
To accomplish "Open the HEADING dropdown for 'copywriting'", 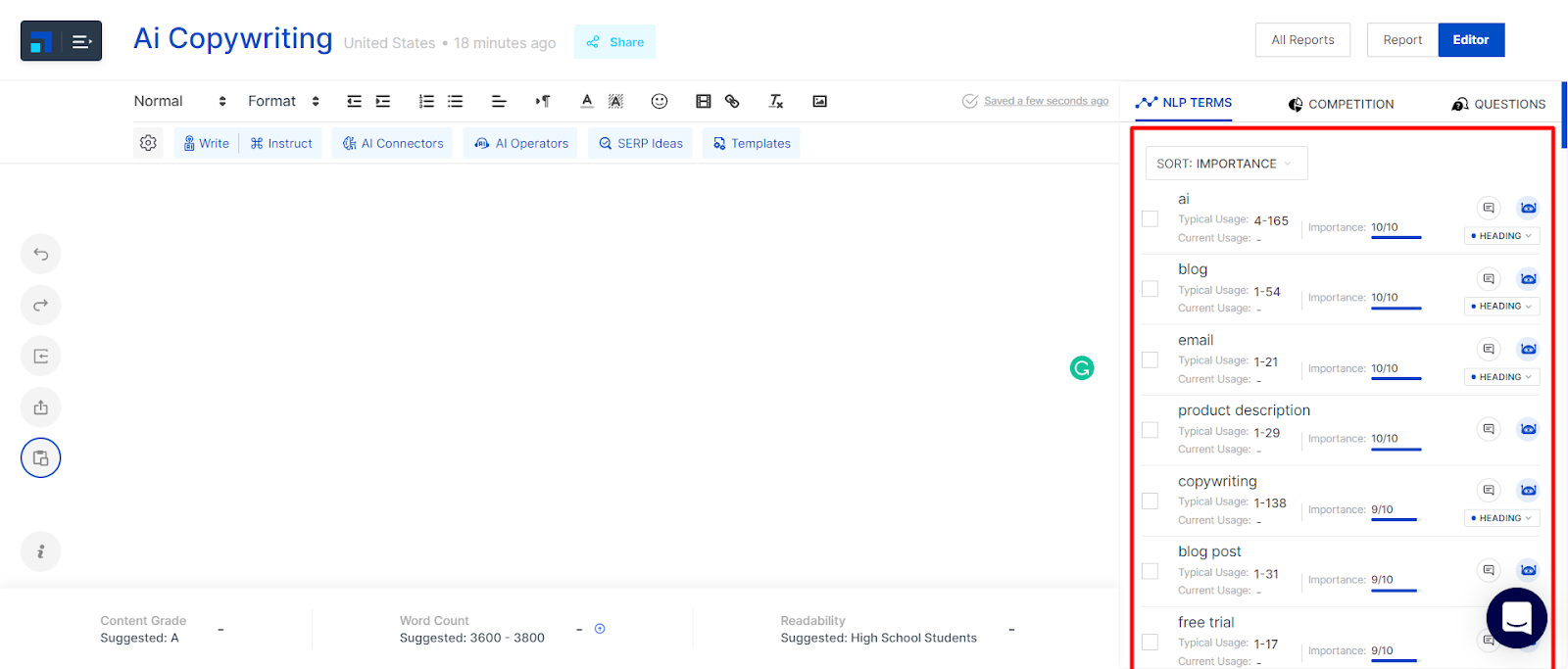I will tap(1501, 518).
